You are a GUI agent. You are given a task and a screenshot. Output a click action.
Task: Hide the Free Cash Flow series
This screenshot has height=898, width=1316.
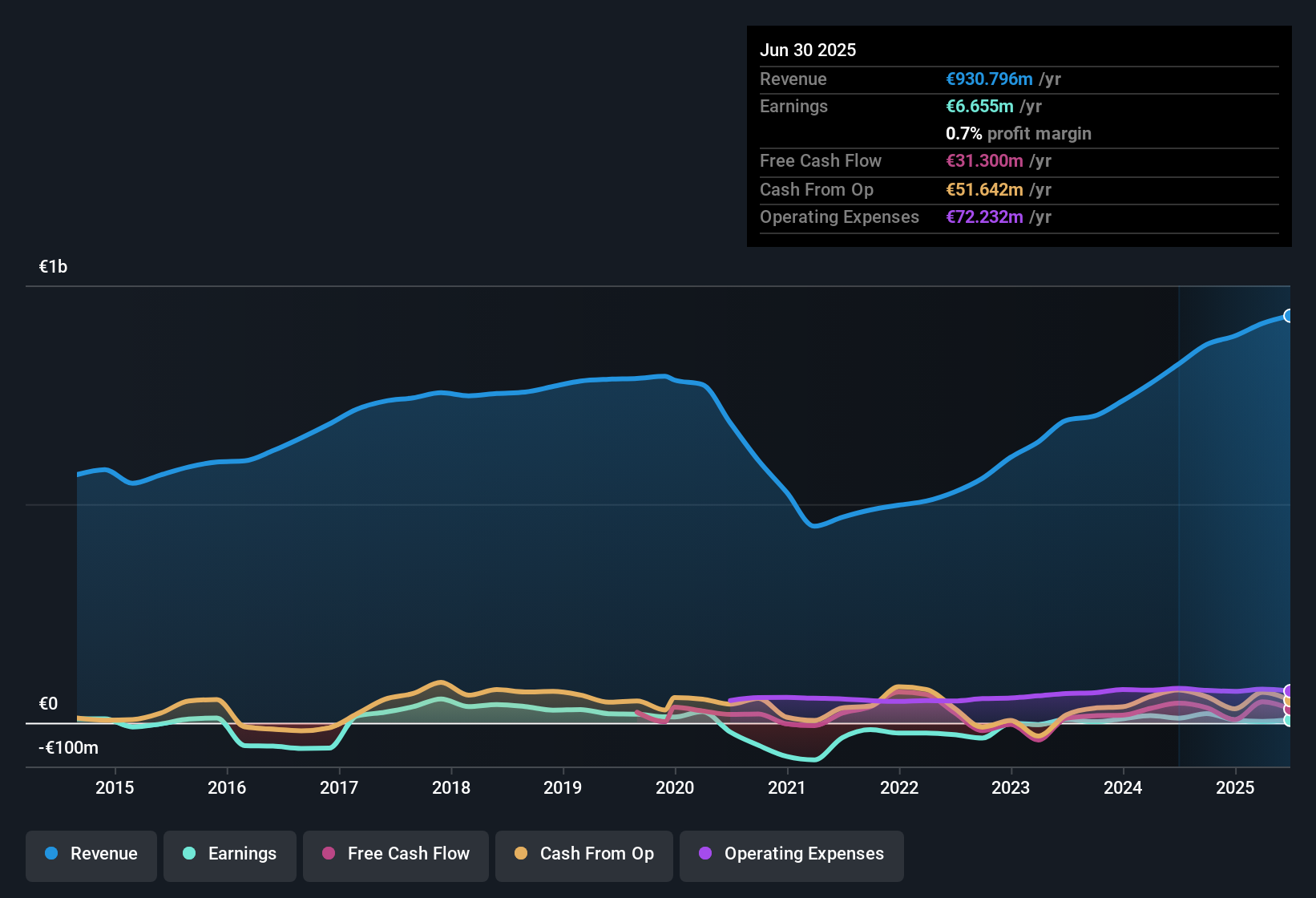click(x=395, y=855)
